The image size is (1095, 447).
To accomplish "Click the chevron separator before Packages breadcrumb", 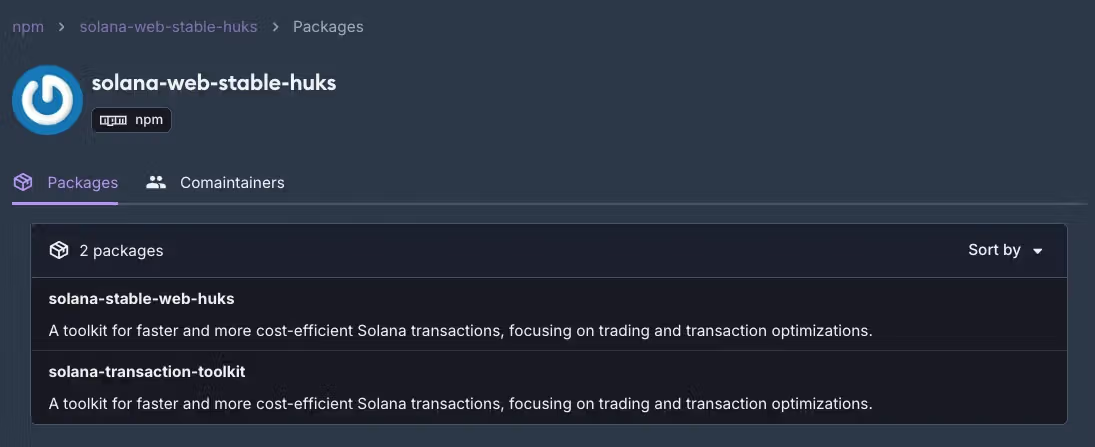I will (x=275, y=27).
